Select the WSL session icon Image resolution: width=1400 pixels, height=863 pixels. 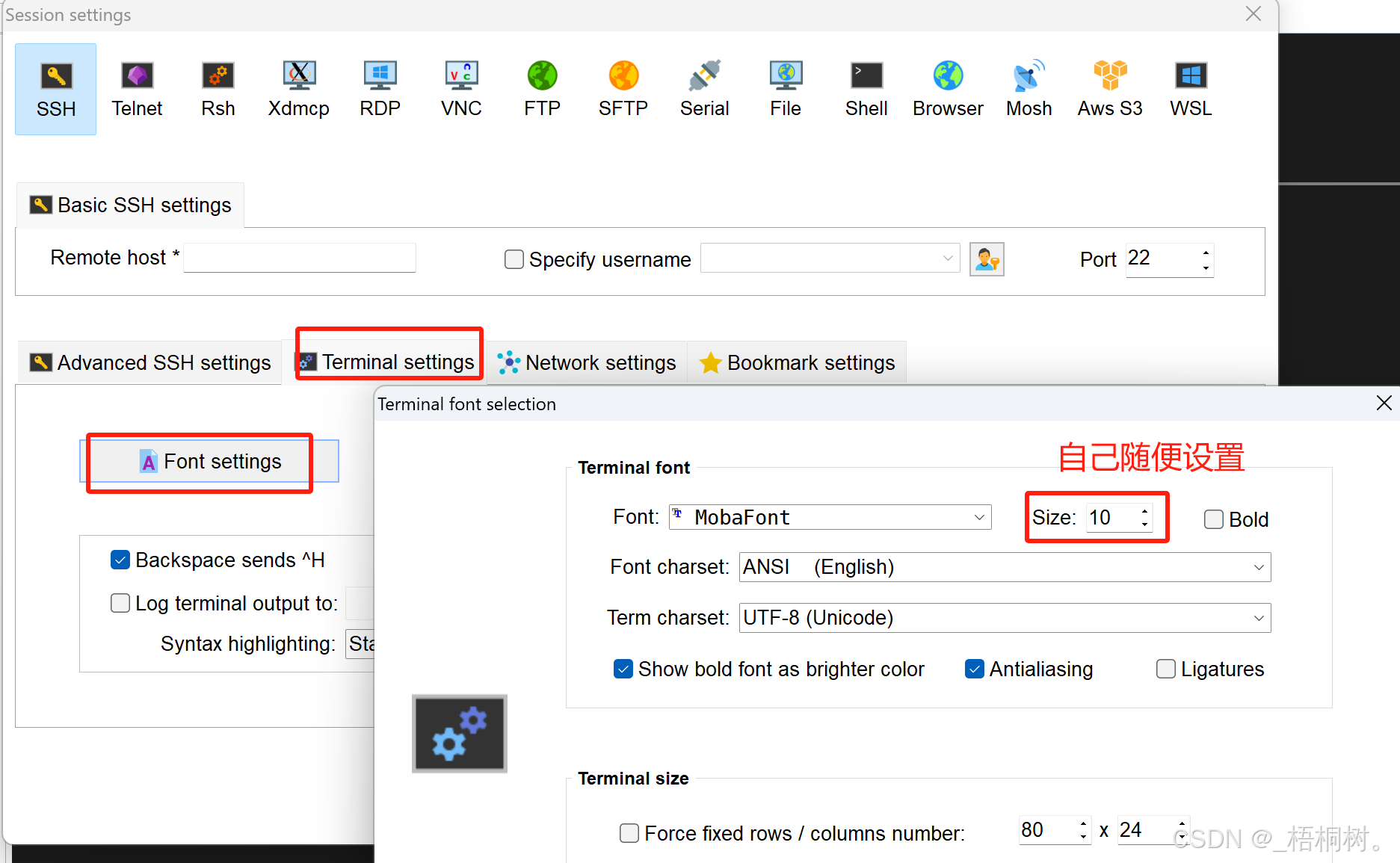tap(1191, 89)
